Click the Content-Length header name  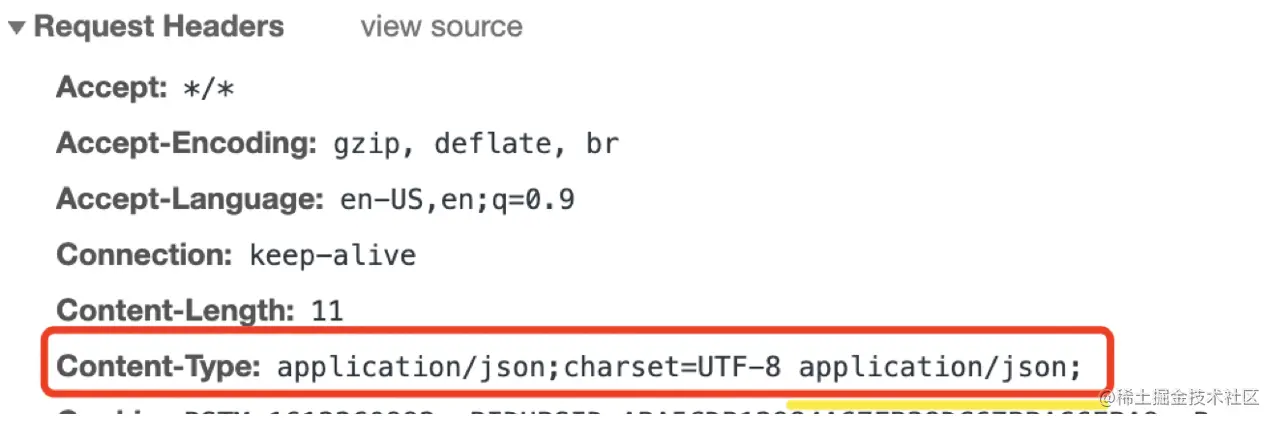point(168,310)
